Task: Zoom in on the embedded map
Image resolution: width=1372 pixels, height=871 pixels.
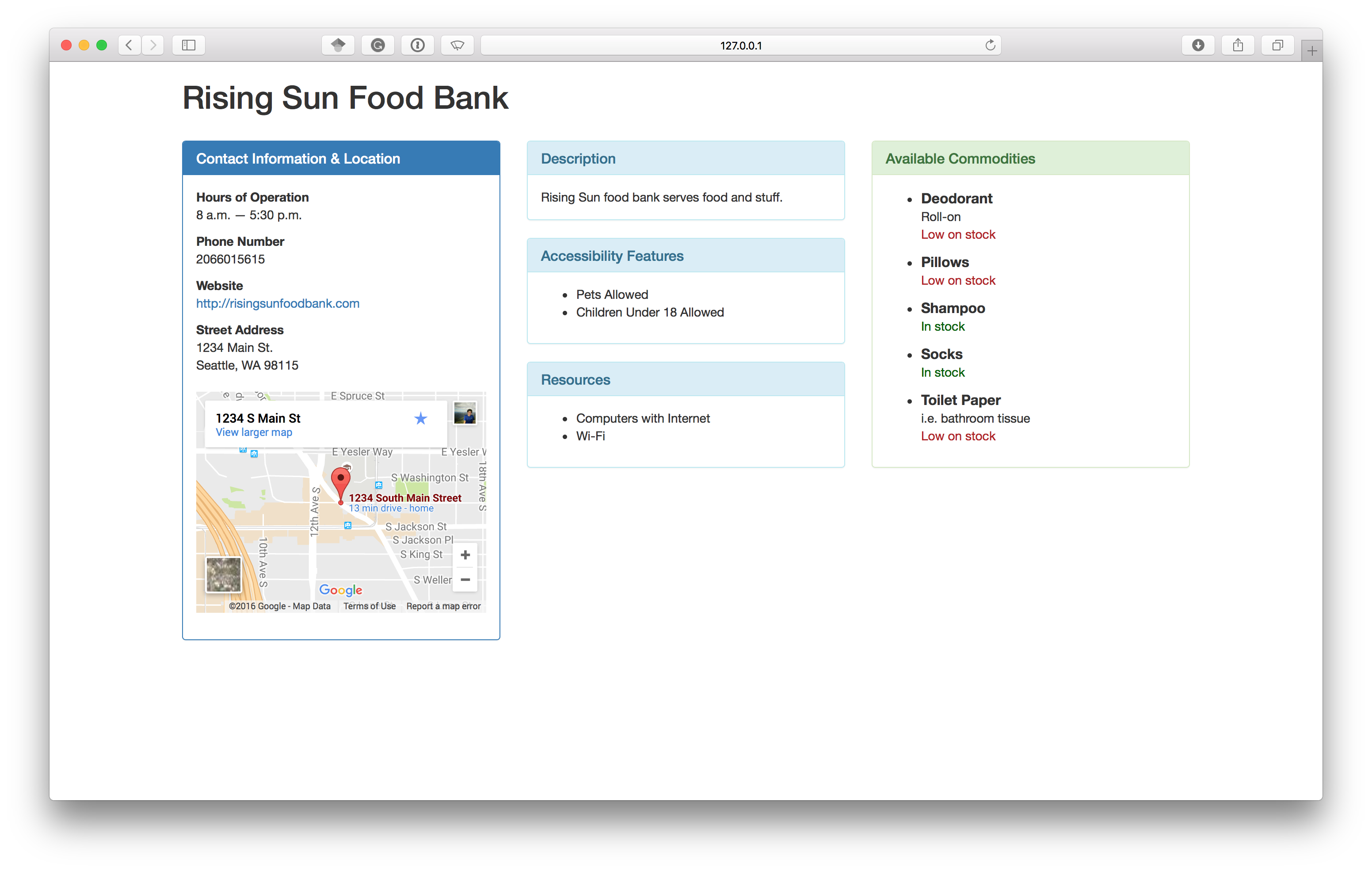Action: (465, 554)
